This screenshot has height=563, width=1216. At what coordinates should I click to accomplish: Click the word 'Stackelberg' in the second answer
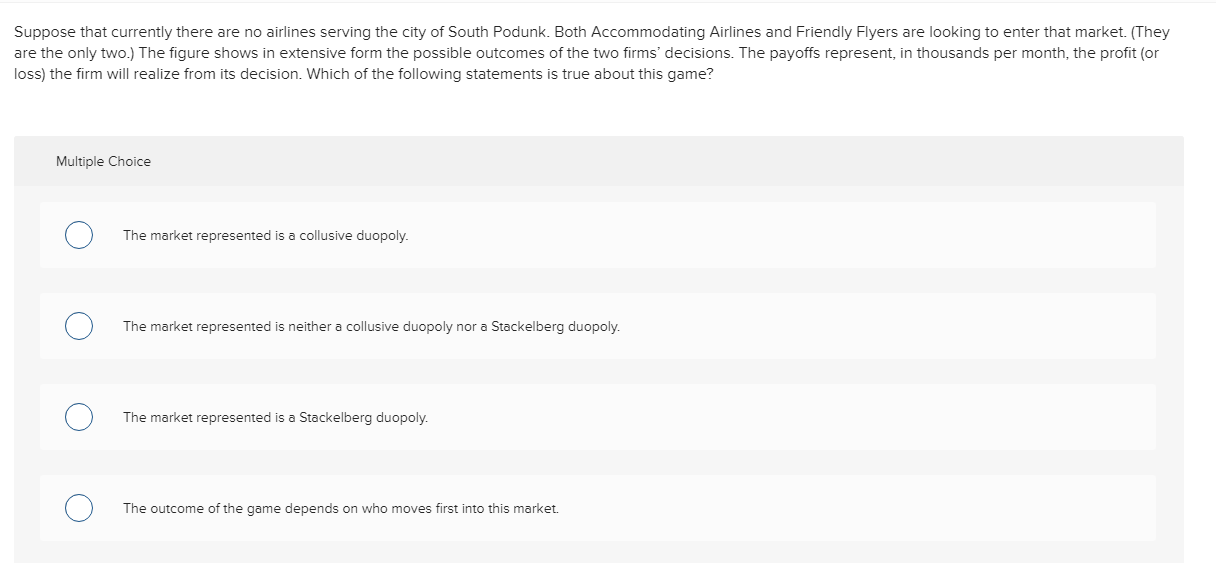click(528, 327)
